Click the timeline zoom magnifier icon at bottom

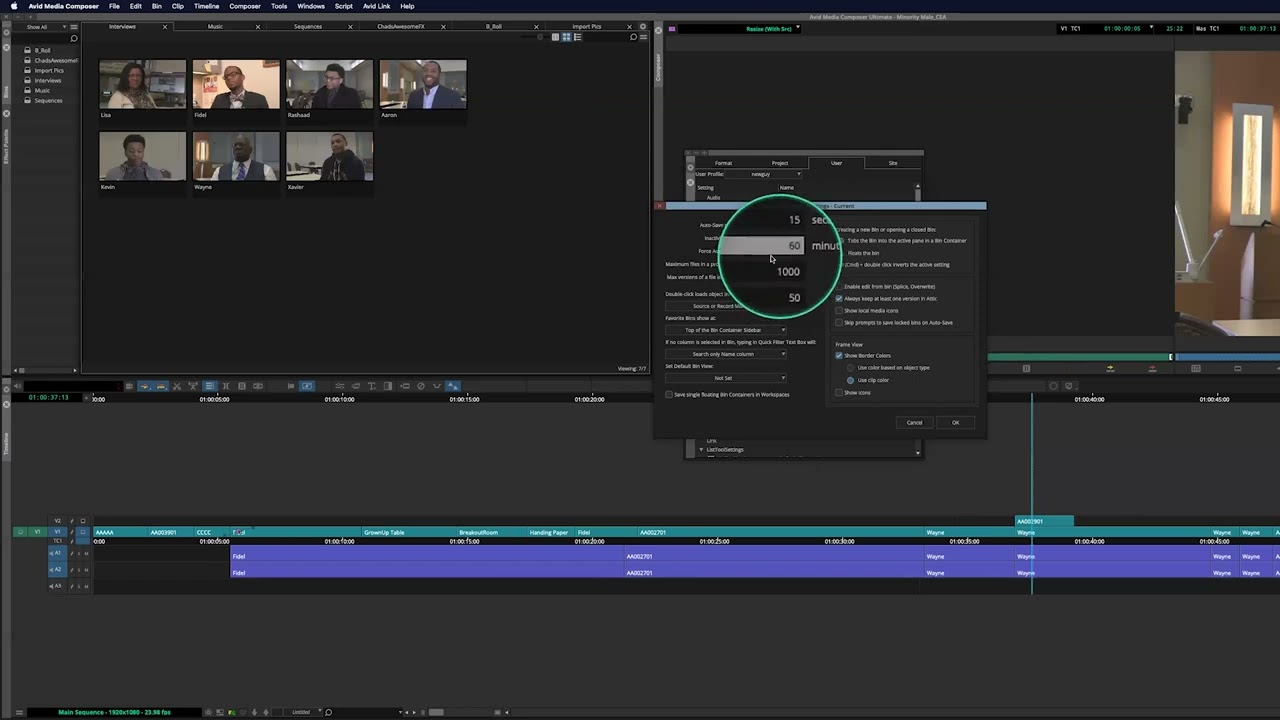tap(328, 712)
